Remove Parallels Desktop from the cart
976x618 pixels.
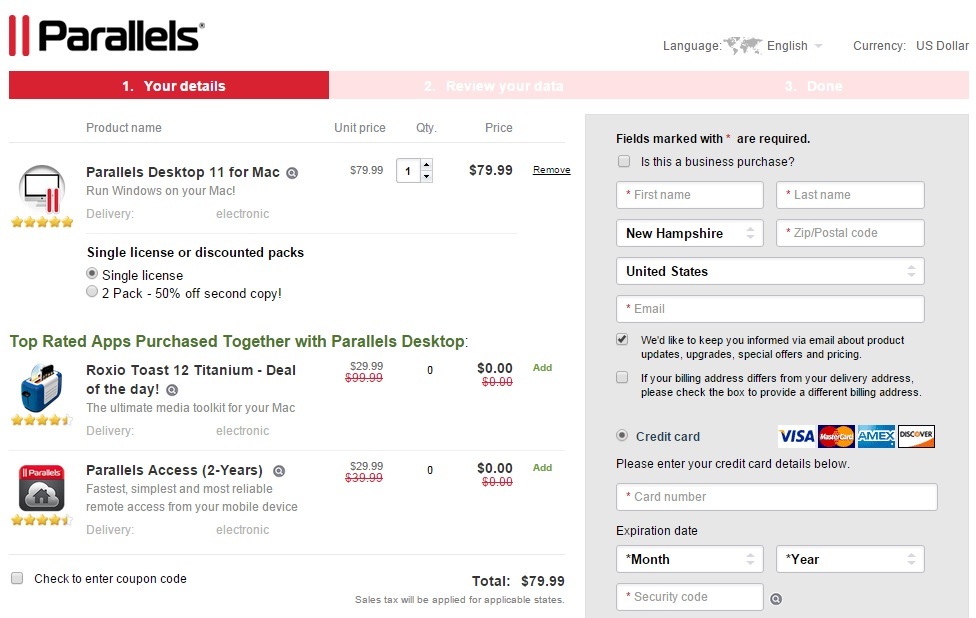pyautogui.click(x=551, y=170)
